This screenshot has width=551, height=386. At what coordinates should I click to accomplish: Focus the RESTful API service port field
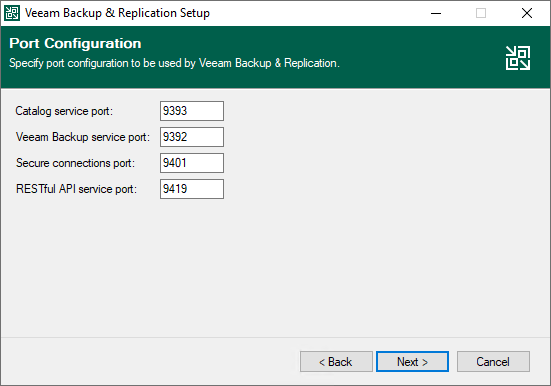pos(192,189)
